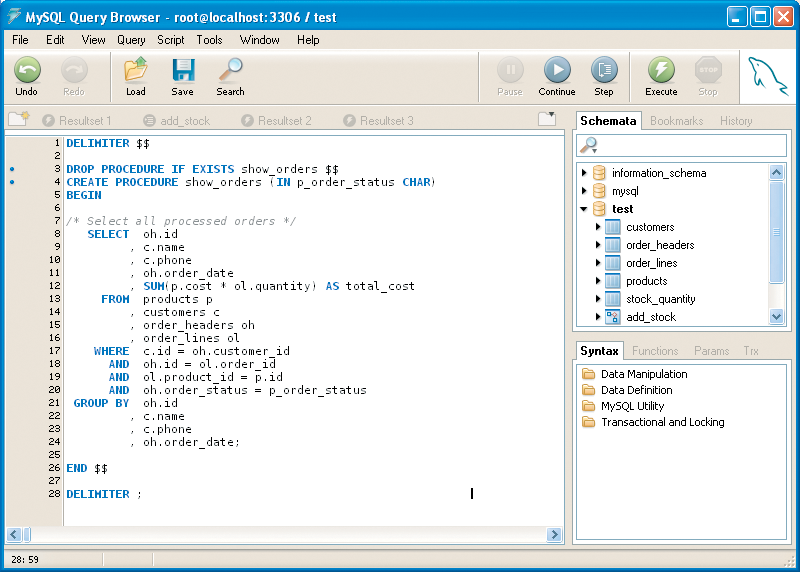The image size is (800, 572).
Task: Open the View menu
Action: pos(93,40)
